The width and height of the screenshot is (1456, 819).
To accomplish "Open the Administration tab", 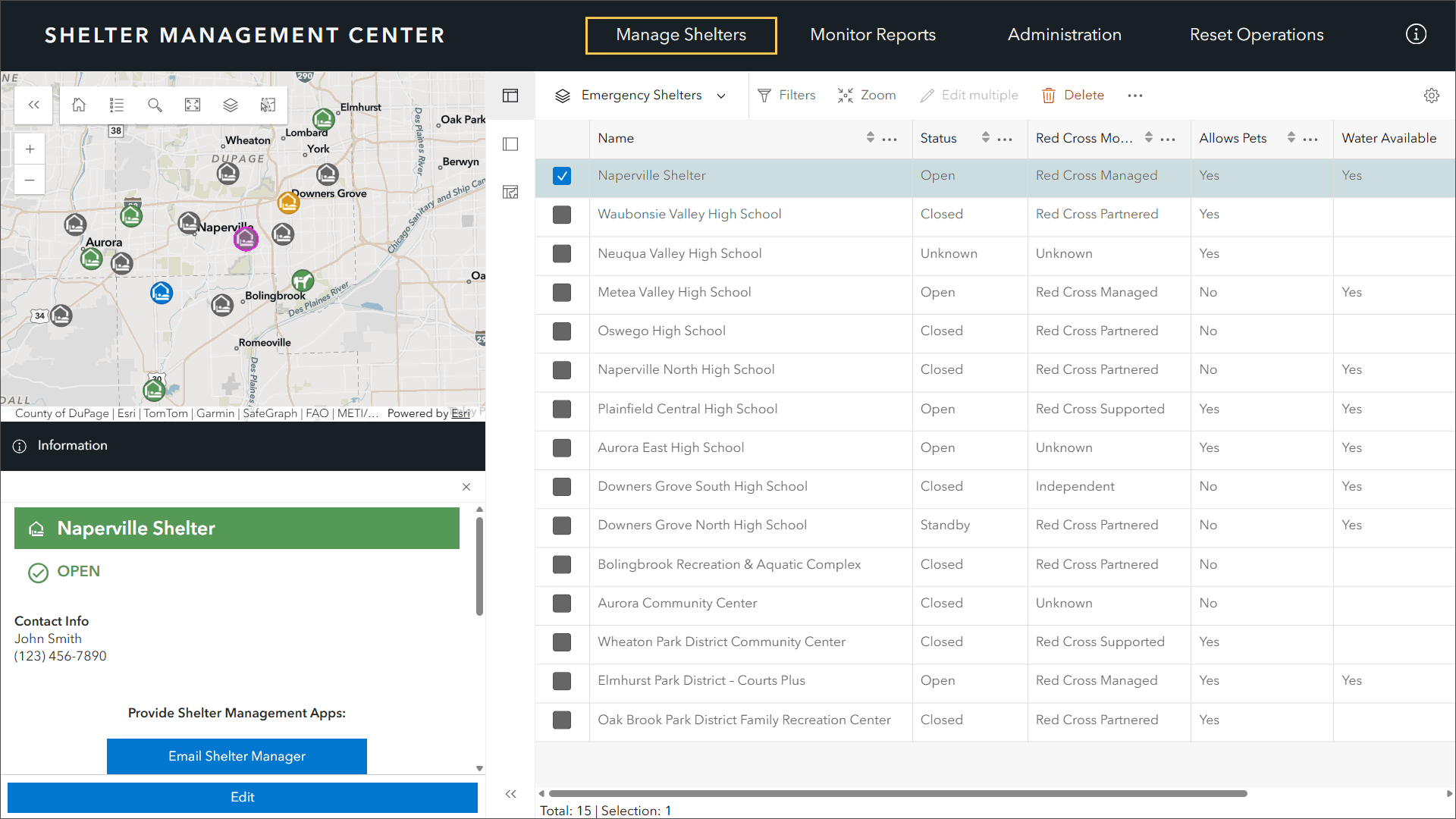I will [x=1064, y=35].
